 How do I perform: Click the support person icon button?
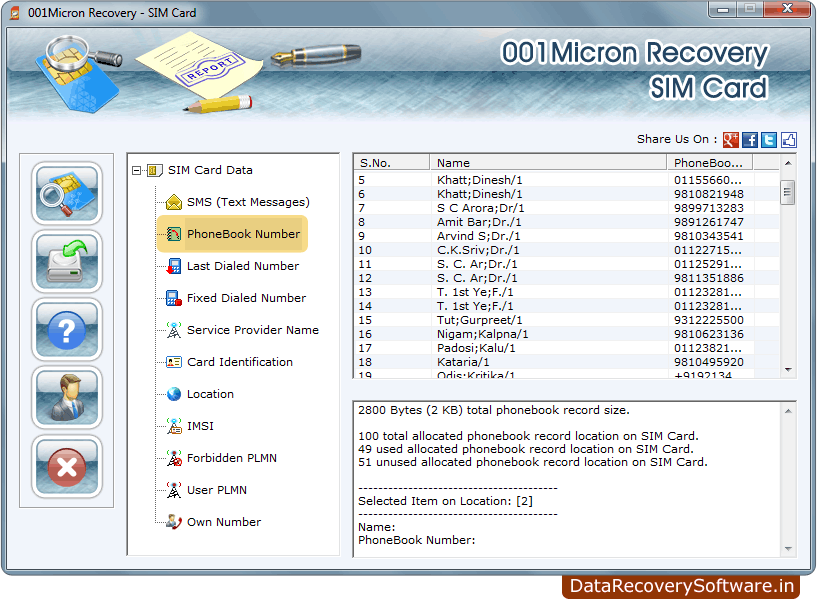coord(67,398)
